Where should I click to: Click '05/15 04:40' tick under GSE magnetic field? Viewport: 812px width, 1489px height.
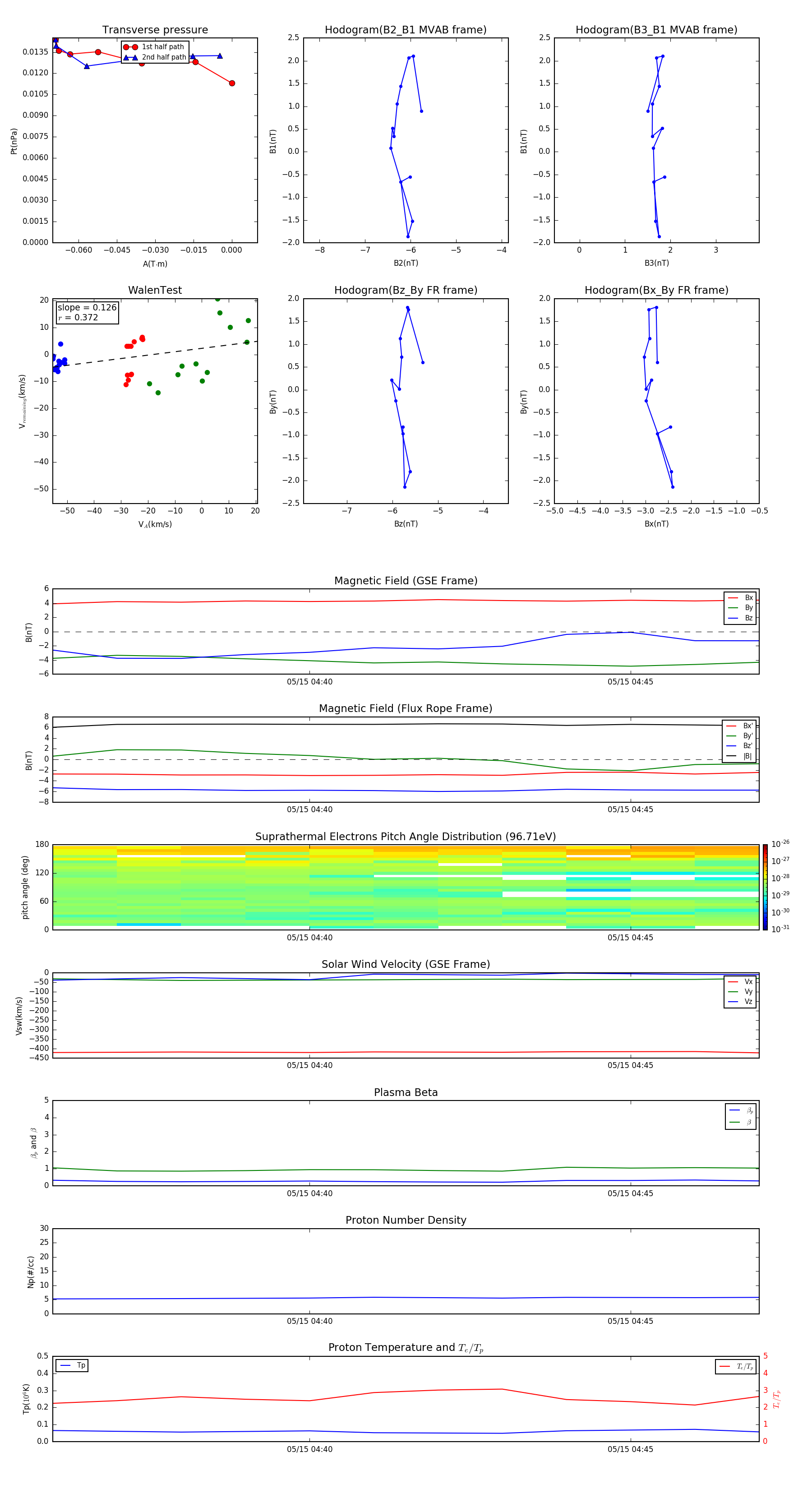click(x=310, y=681)
